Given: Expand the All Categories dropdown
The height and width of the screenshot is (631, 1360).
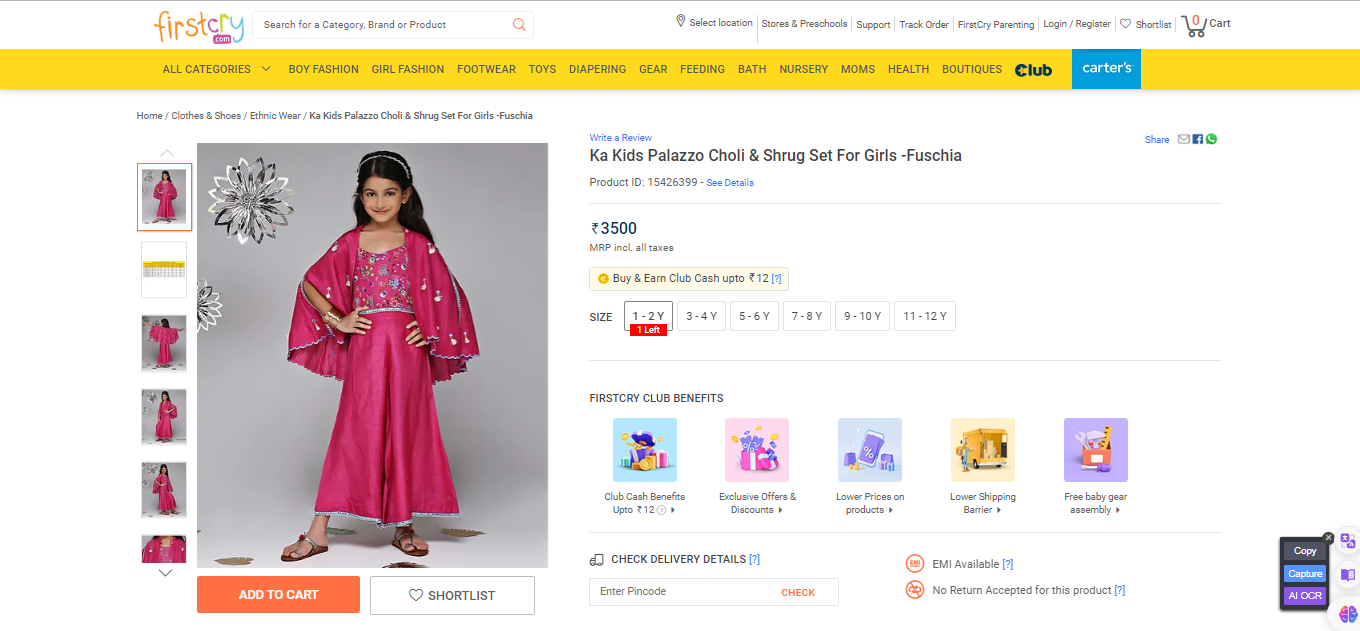Looking at the screenshot, I should point(217,69).
